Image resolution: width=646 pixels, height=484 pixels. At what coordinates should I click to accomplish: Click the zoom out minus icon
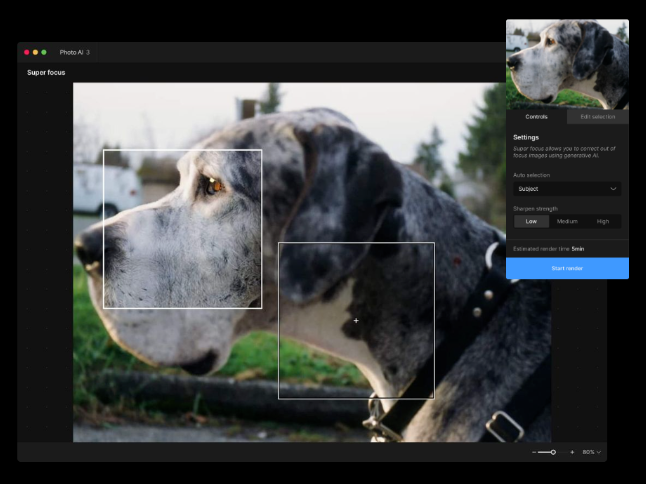534,452
